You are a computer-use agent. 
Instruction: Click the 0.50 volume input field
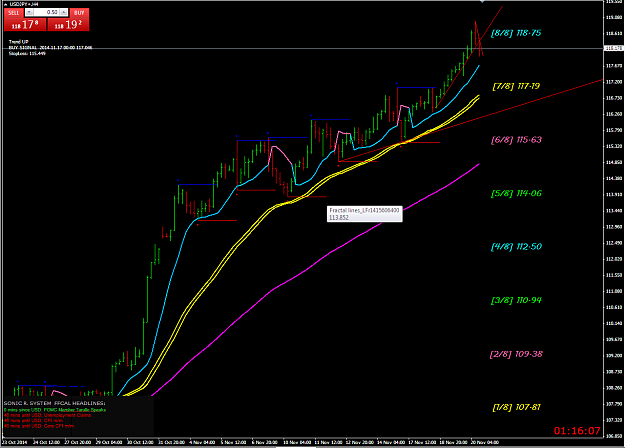pos(46,12)
